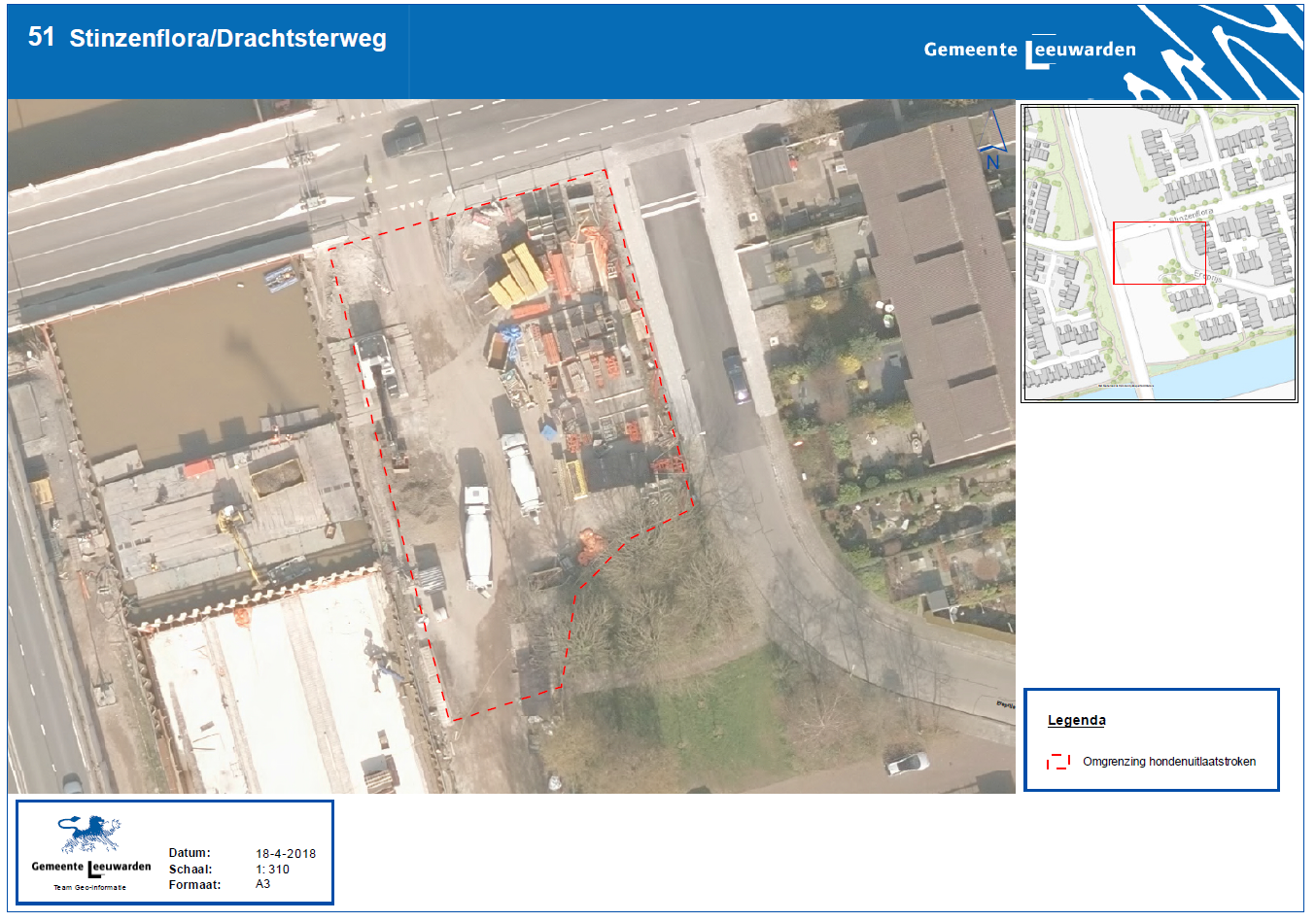Click the scale value 1: 310
The height and width of the screenshot is (922, 1316).
(272, 870)
